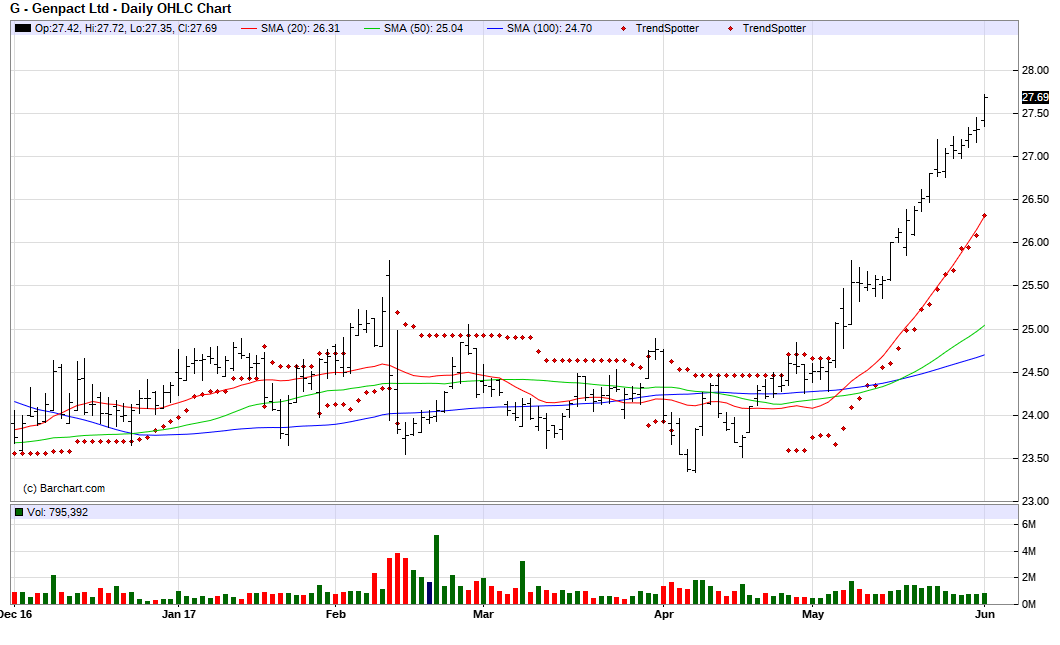Click the 'Vol: 795,392' volume legend
Image resolution: width=1060 pixels, height=645 pixels.
click(57, 512)
